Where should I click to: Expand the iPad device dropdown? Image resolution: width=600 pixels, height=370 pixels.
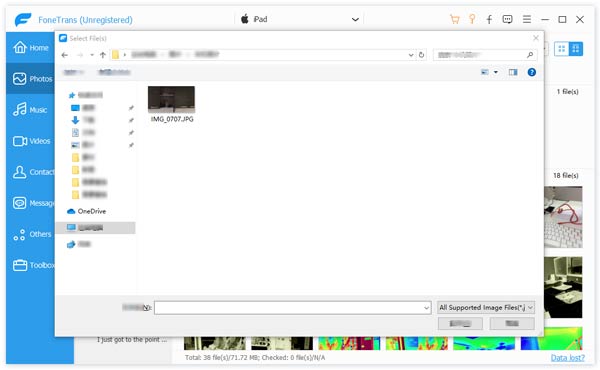(355, 20)
